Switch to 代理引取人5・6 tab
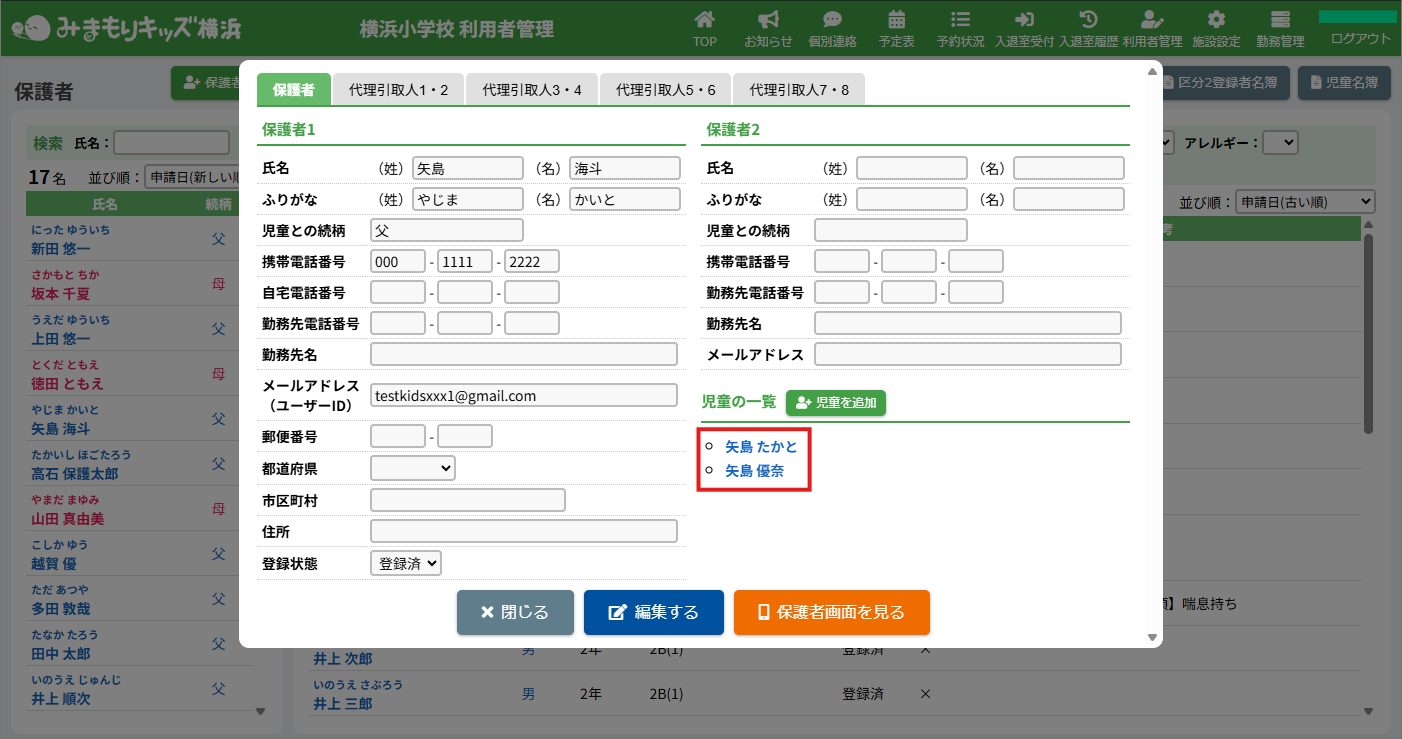This screenshot has height=739, width=1402. coord(665,90)
